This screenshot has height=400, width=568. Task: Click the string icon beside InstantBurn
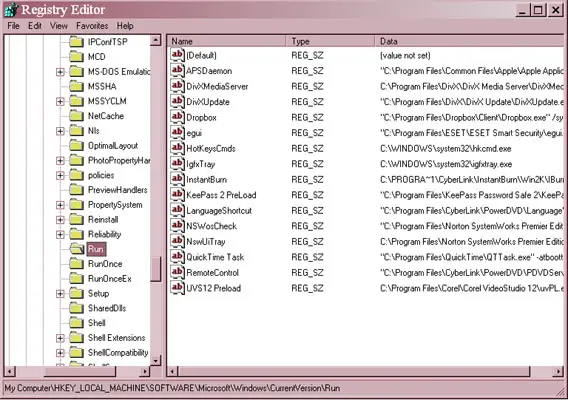[177, 179]
